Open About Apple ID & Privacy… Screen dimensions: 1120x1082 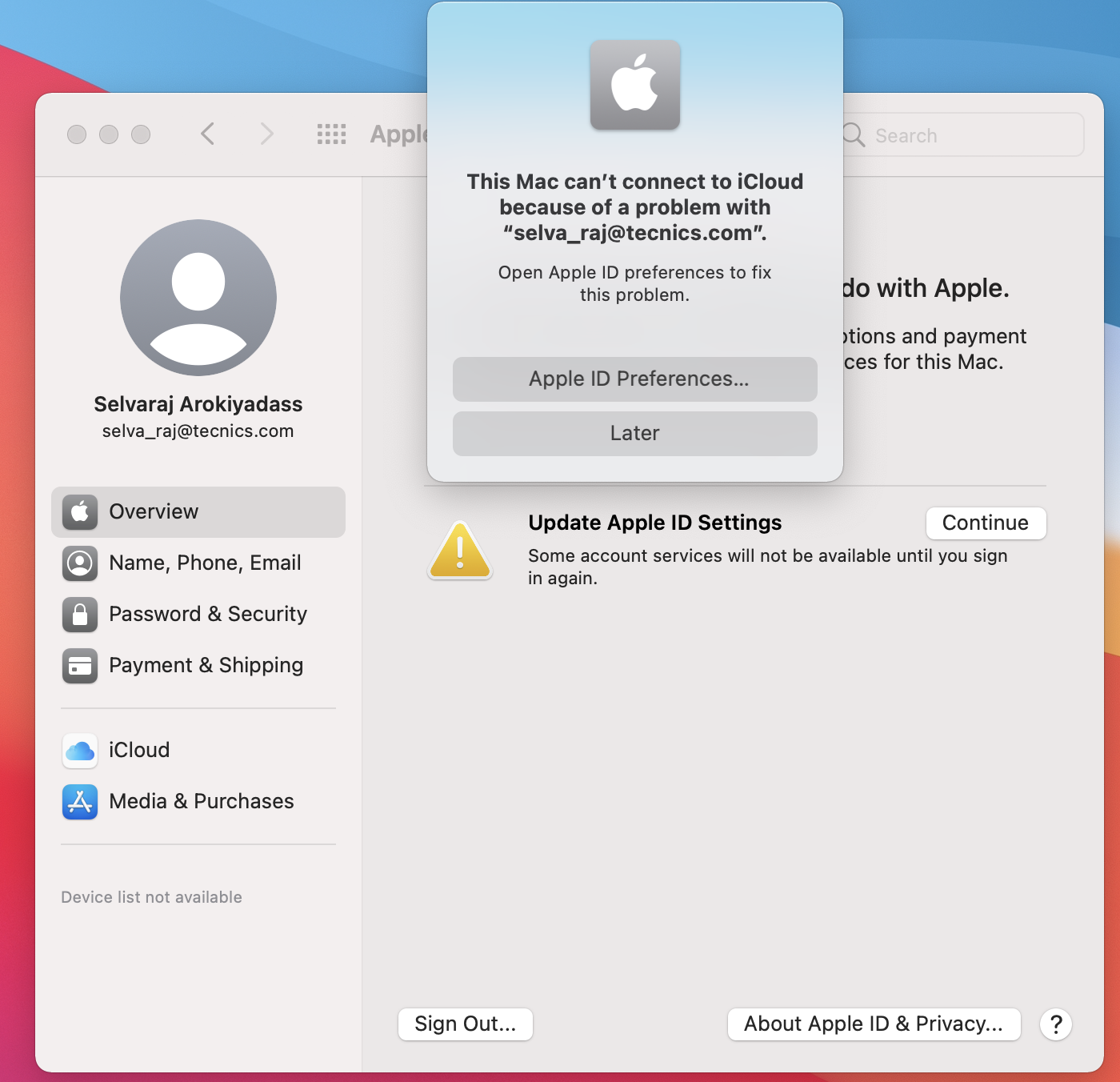coord(874,1024)
